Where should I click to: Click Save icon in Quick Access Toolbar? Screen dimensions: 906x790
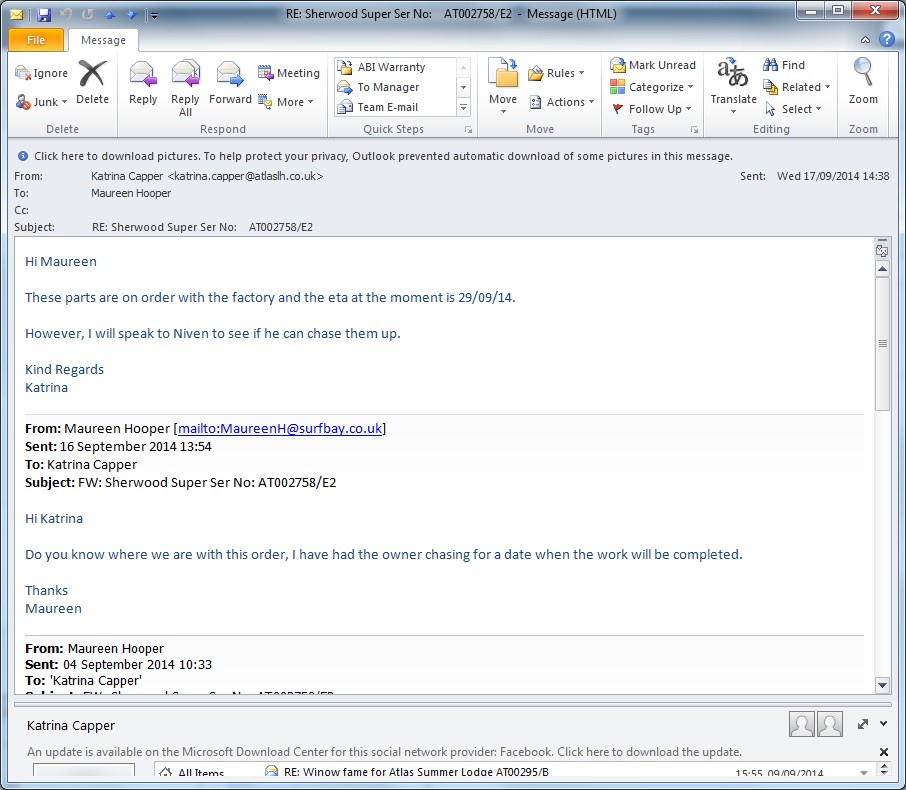(44, 14)
